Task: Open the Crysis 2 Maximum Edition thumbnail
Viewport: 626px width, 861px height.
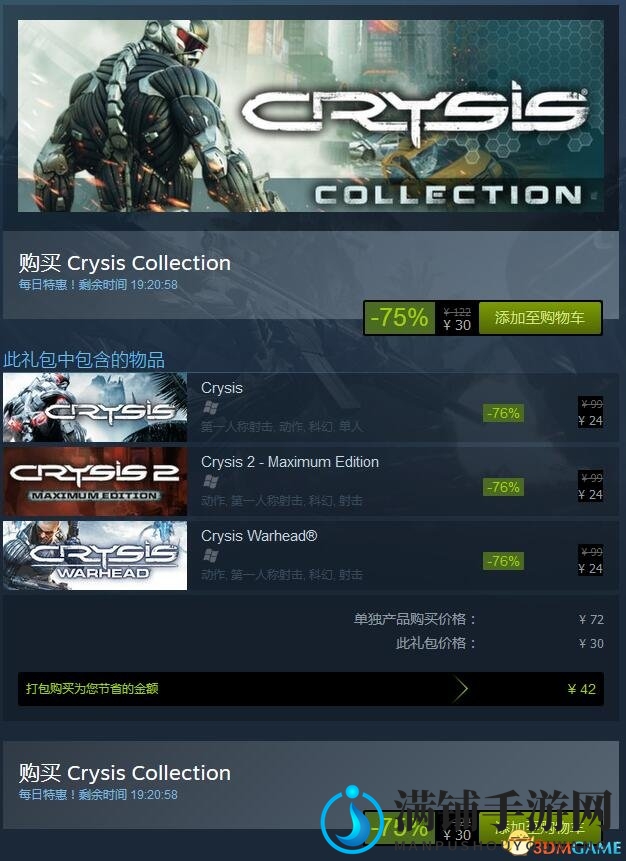Action: [95, 482]
